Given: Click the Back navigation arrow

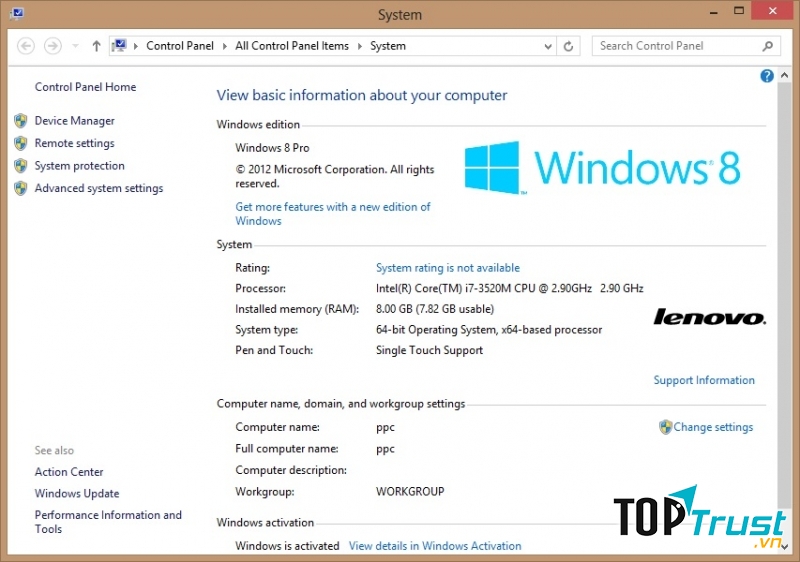Looking at the screenshot, I should click(x=26, y=46).
